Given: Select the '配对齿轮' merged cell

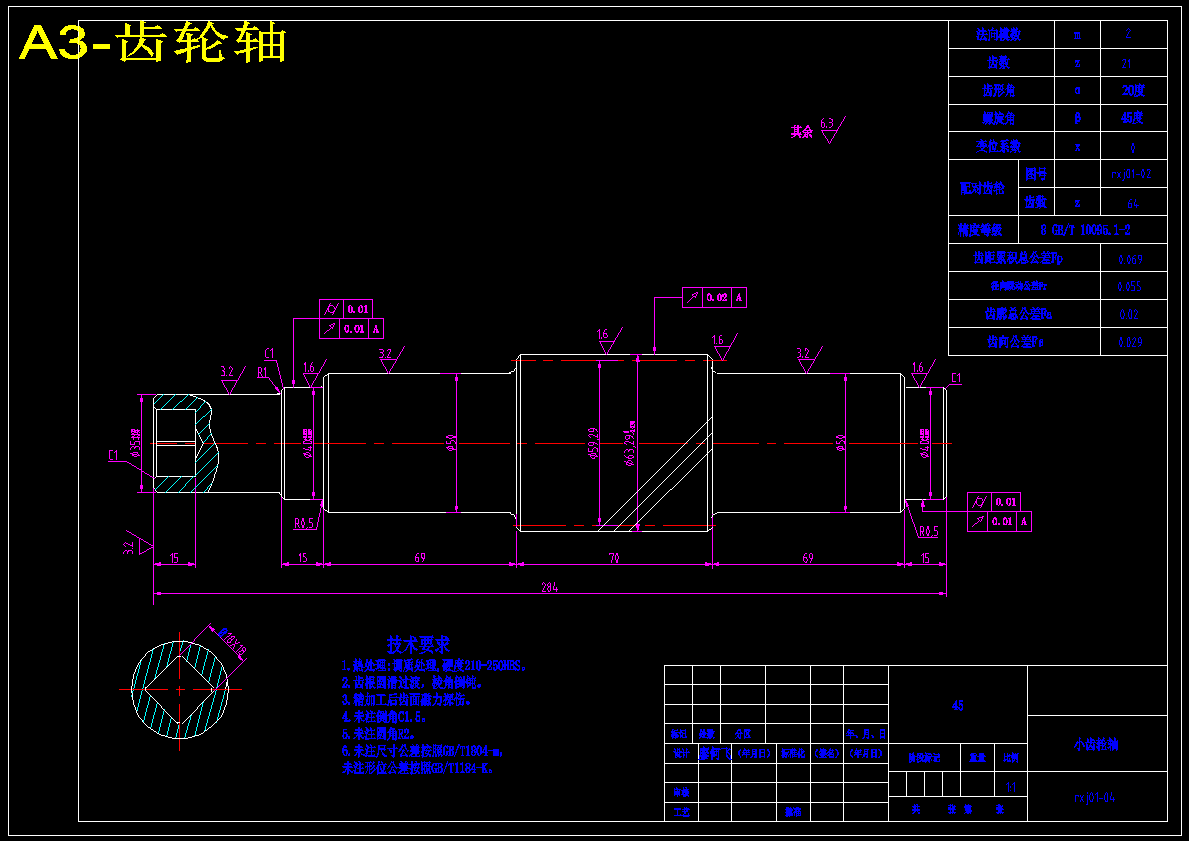Looking at the screenshot, I should [x=982, y=188].
